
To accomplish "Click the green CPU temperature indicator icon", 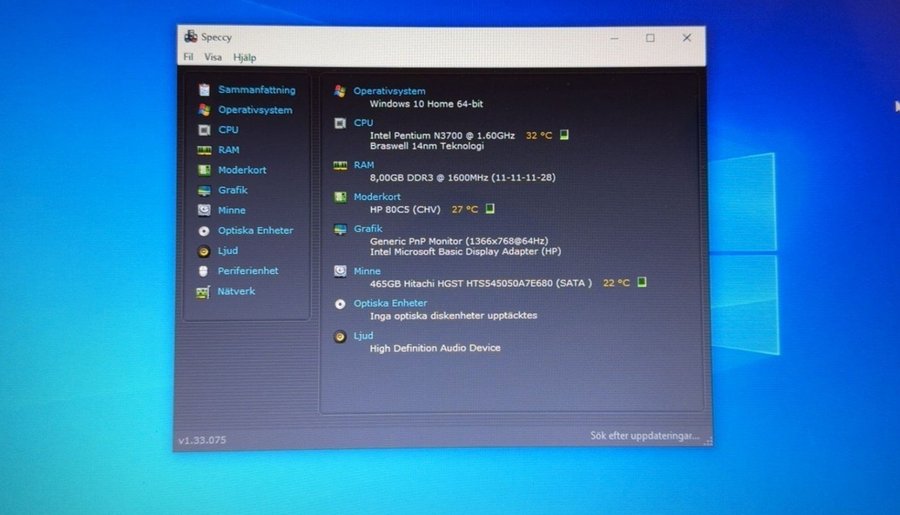I will pyautogui.click(x=564, y=135).
